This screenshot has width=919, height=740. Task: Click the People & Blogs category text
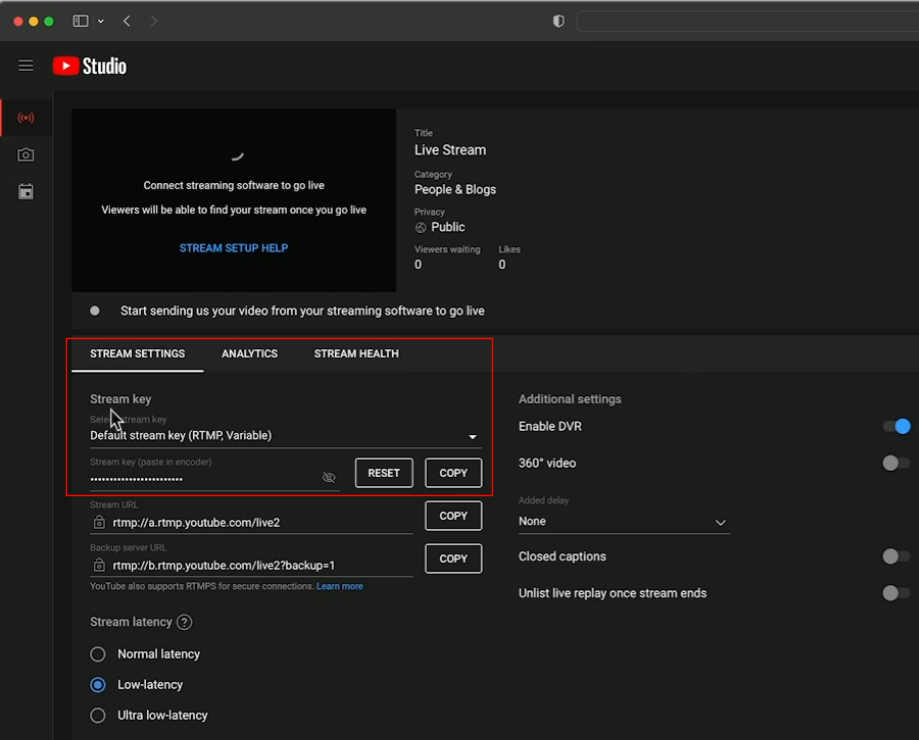[455, 189]
